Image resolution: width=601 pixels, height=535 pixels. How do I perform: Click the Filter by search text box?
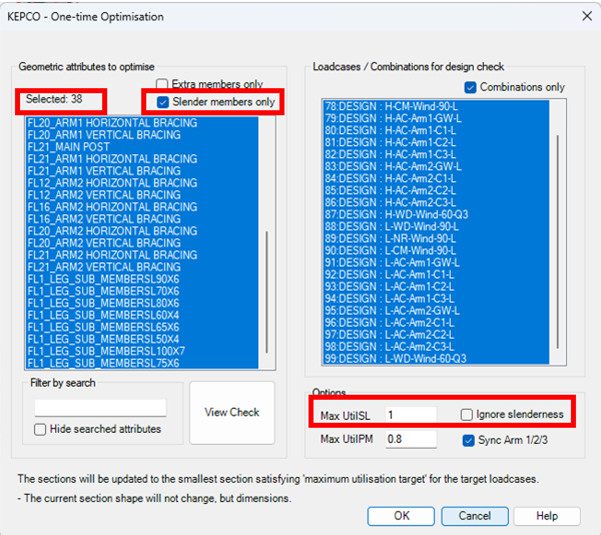coord(100,408)
